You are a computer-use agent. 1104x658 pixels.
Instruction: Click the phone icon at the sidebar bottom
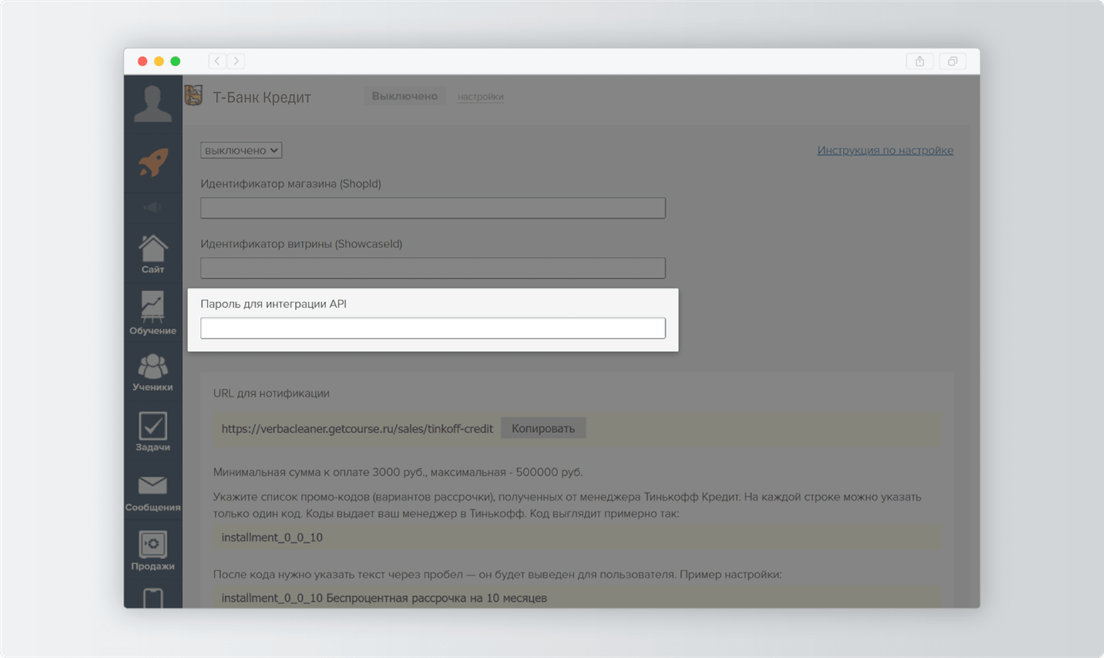coord(153,598)
